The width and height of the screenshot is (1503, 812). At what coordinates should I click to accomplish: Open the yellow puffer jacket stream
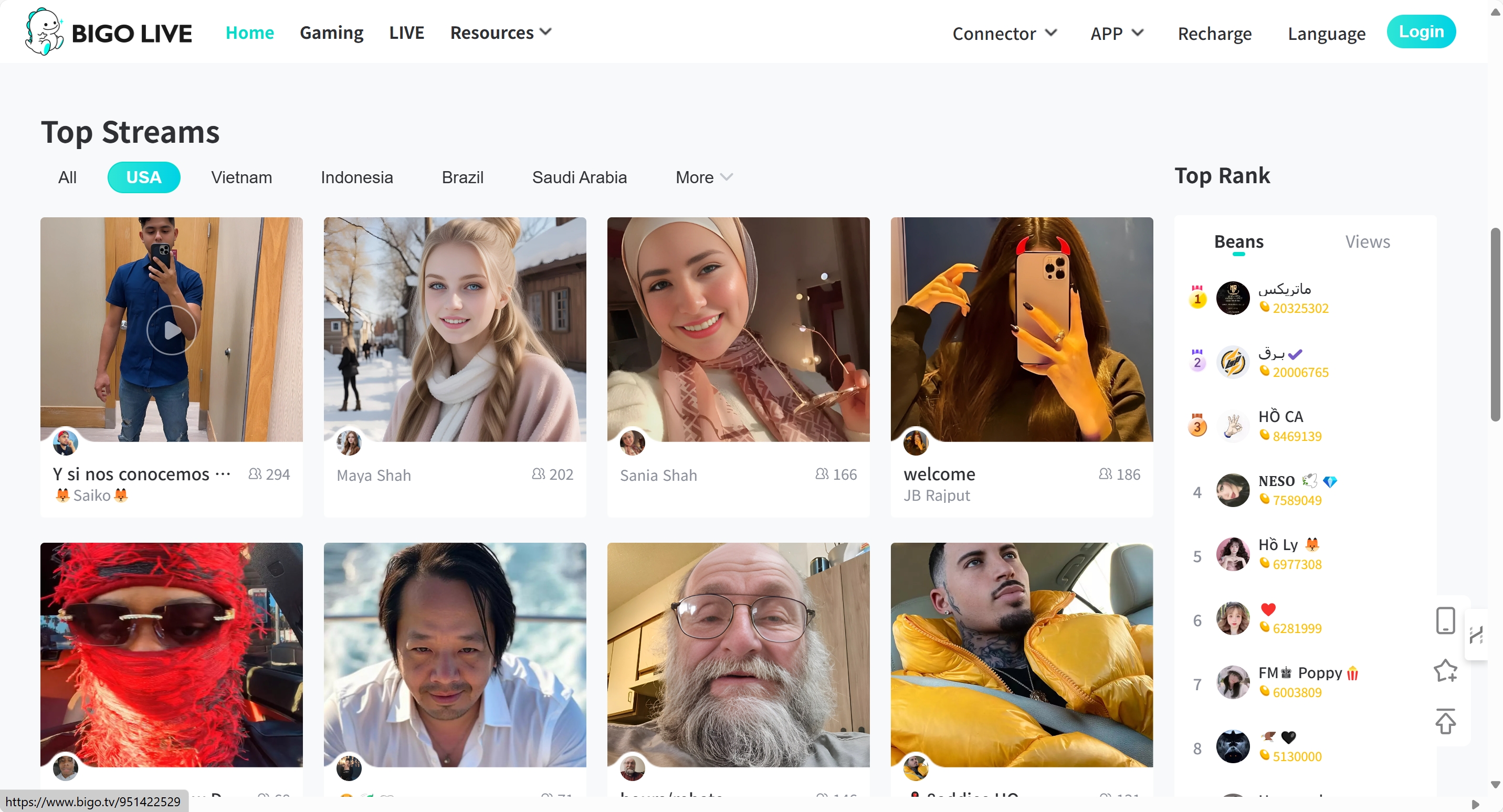point(1022,655)
